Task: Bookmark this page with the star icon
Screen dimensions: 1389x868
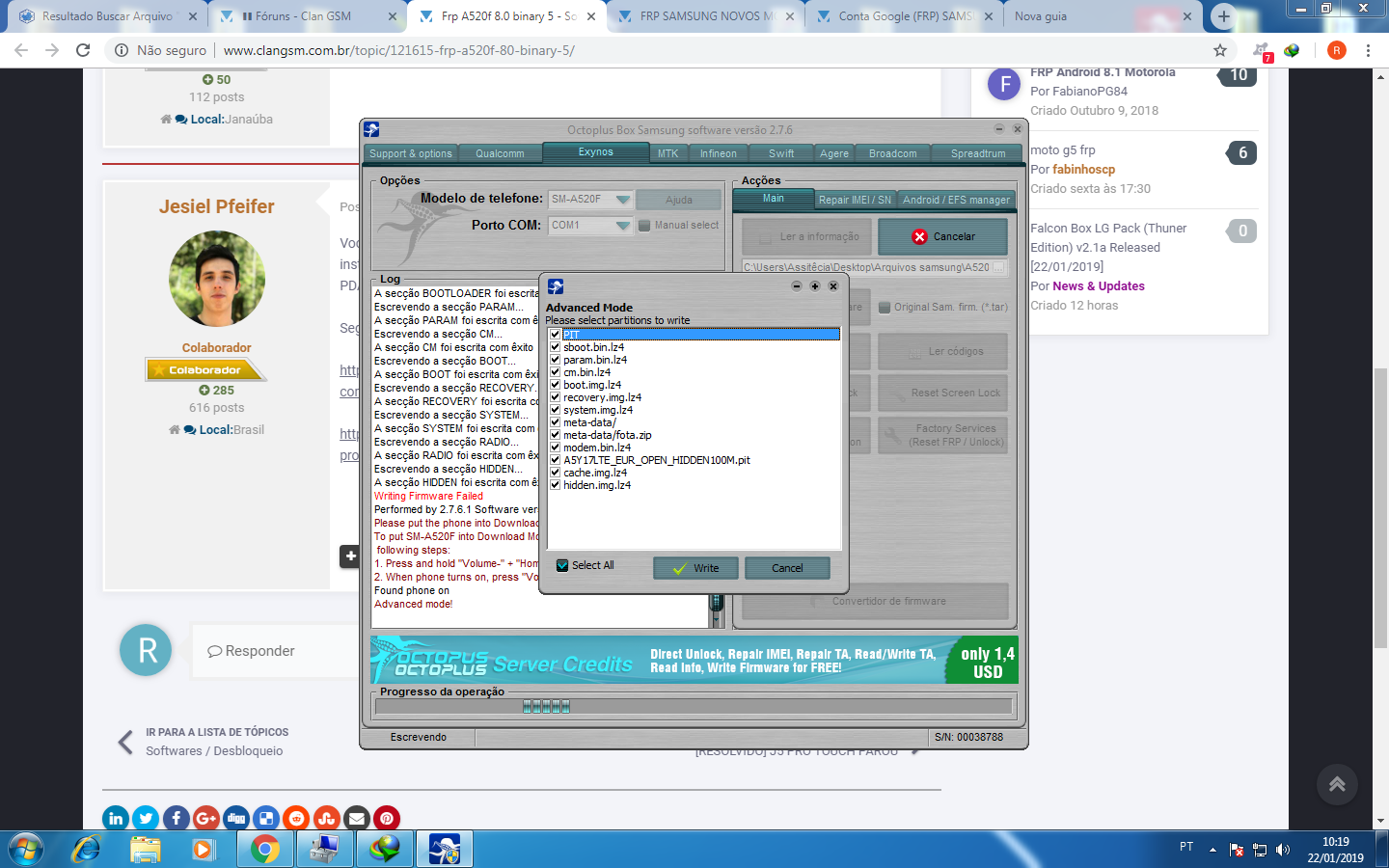Action: tap(1220, 50)
